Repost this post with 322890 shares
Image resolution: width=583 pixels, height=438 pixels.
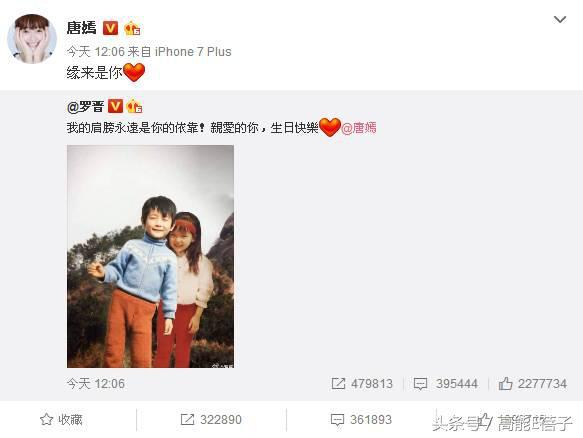(x=211, y=420)
